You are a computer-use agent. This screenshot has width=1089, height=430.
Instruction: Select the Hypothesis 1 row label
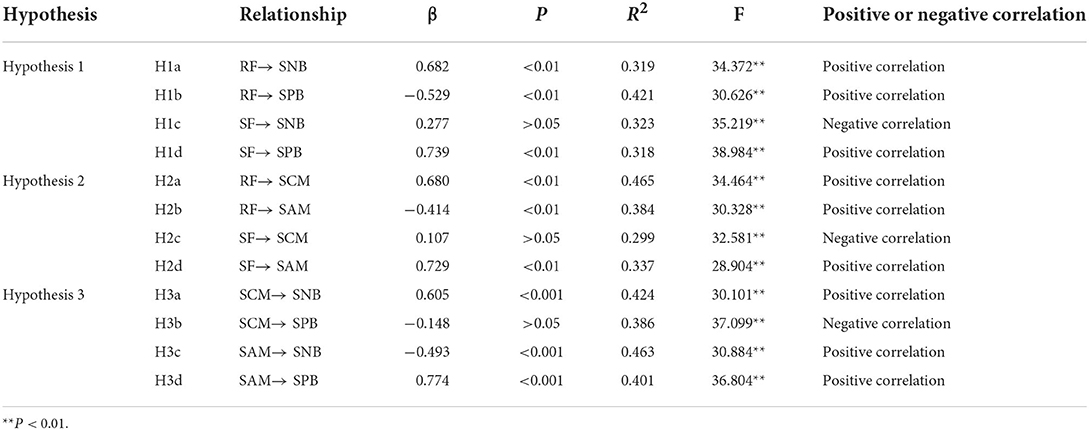point(47,67)
